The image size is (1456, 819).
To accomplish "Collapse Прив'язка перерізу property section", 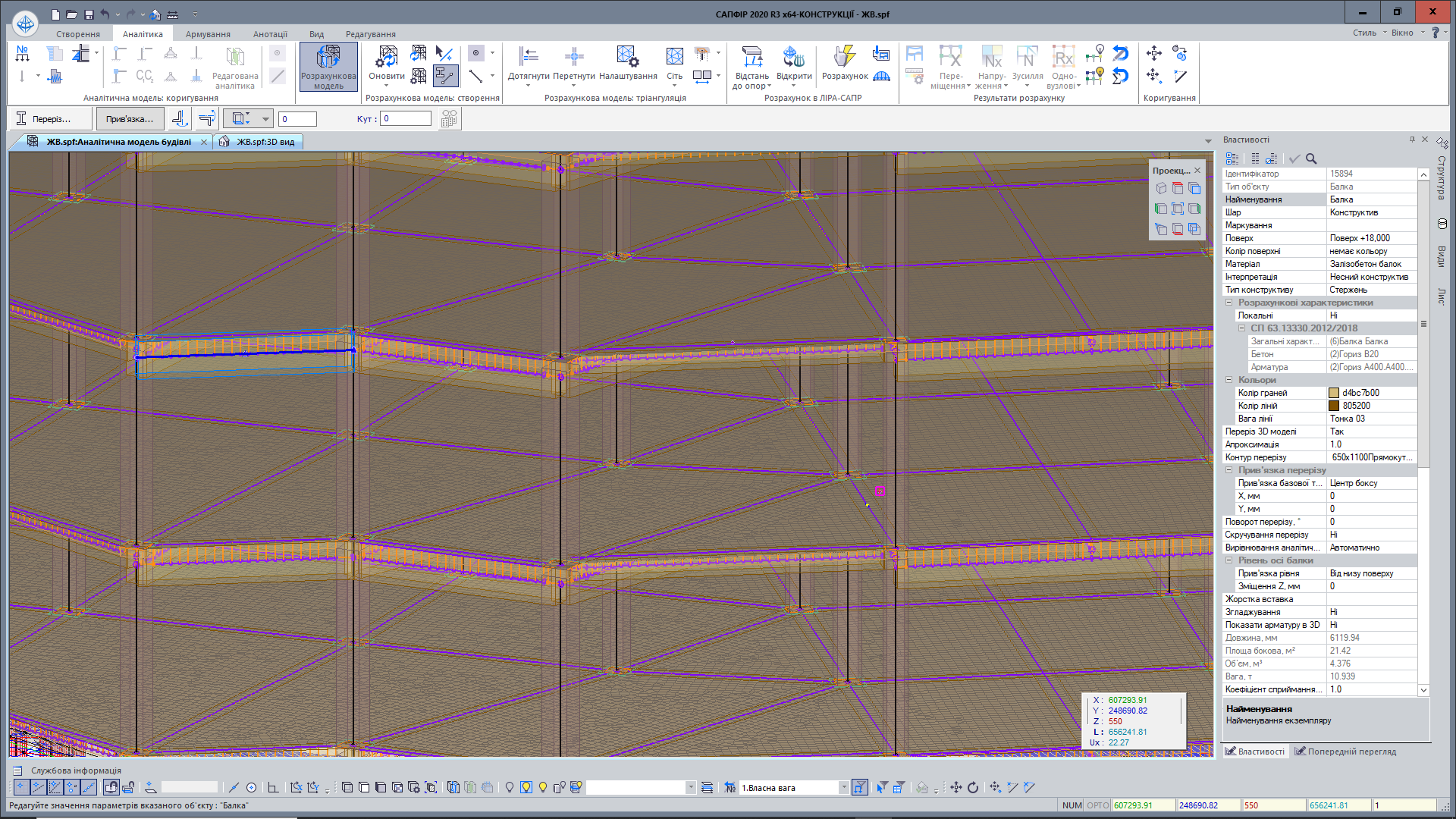I will click(x=1229, y=470).
